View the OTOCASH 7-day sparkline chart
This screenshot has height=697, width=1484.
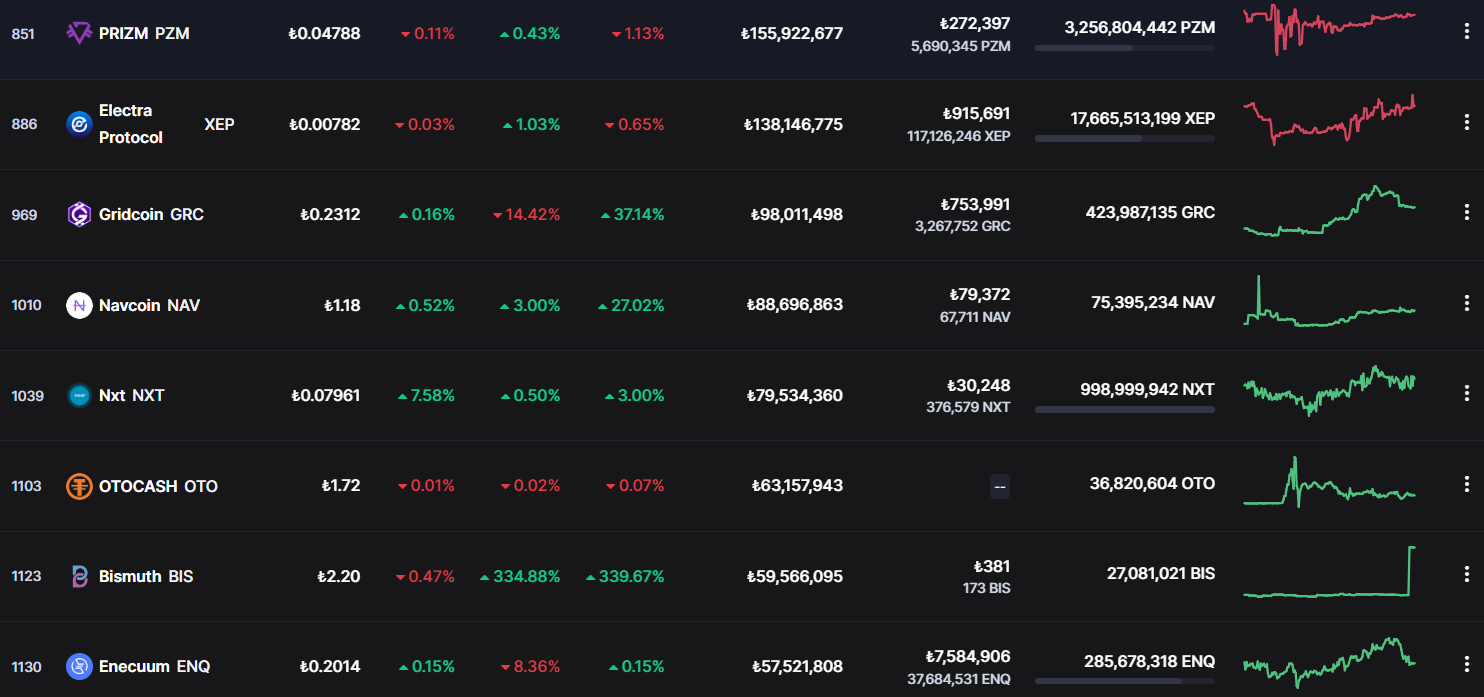pyautogui.click(x=1330, y=481)
